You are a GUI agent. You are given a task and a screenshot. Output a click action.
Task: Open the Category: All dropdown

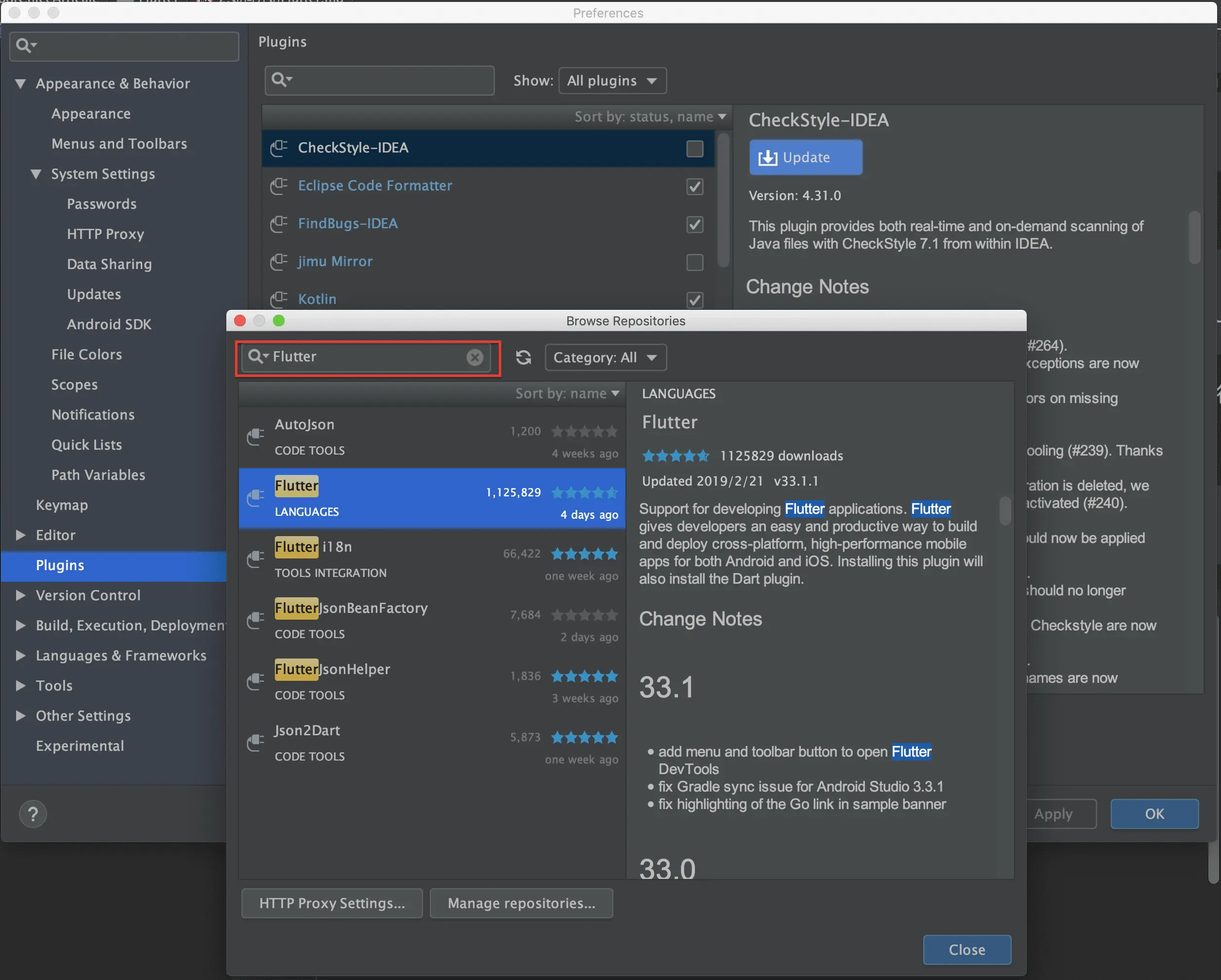pos(605,357)
